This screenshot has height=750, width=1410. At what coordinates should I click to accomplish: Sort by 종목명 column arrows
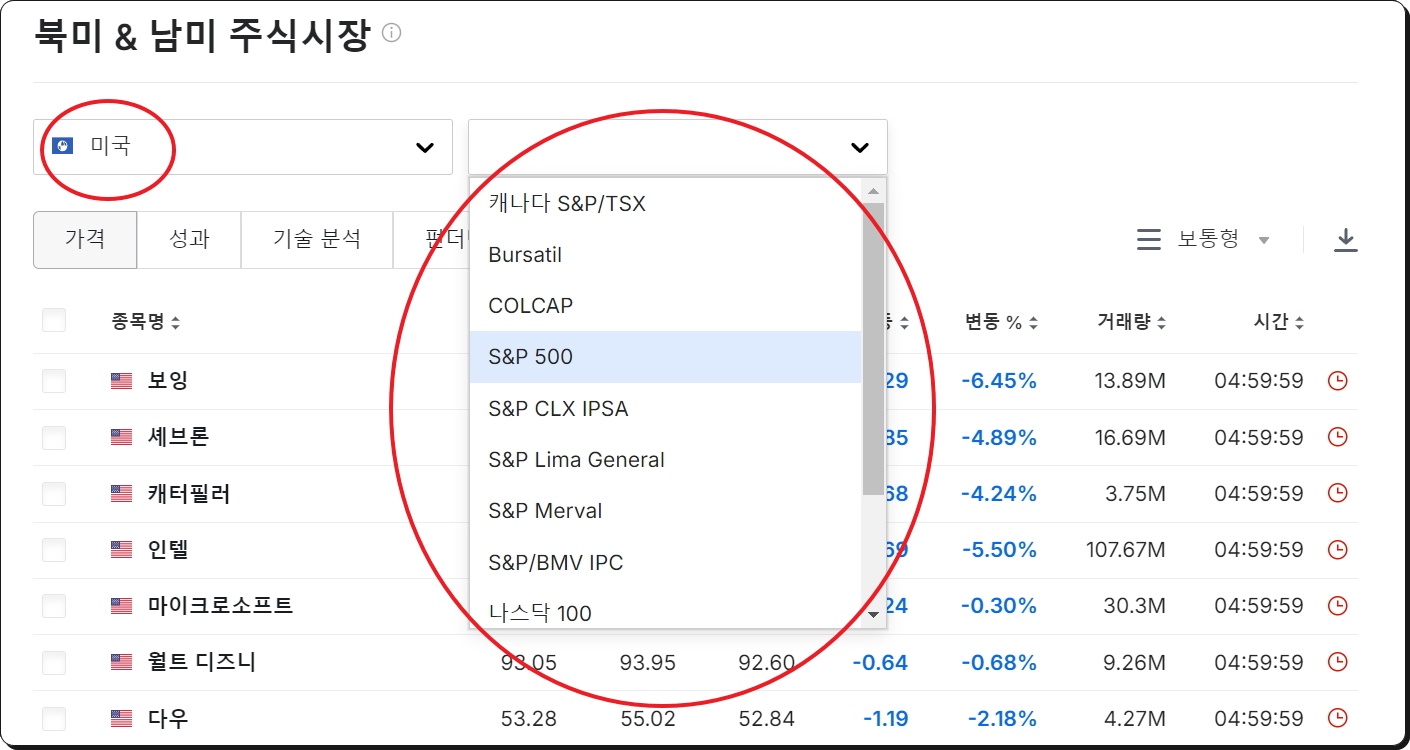coord(176,323)
